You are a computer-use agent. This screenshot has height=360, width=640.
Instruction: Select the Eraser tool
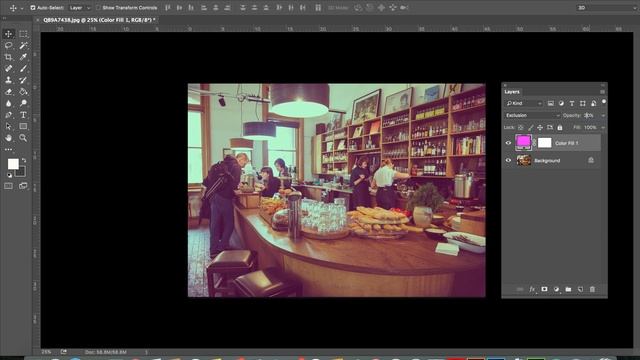pos(9,92)
